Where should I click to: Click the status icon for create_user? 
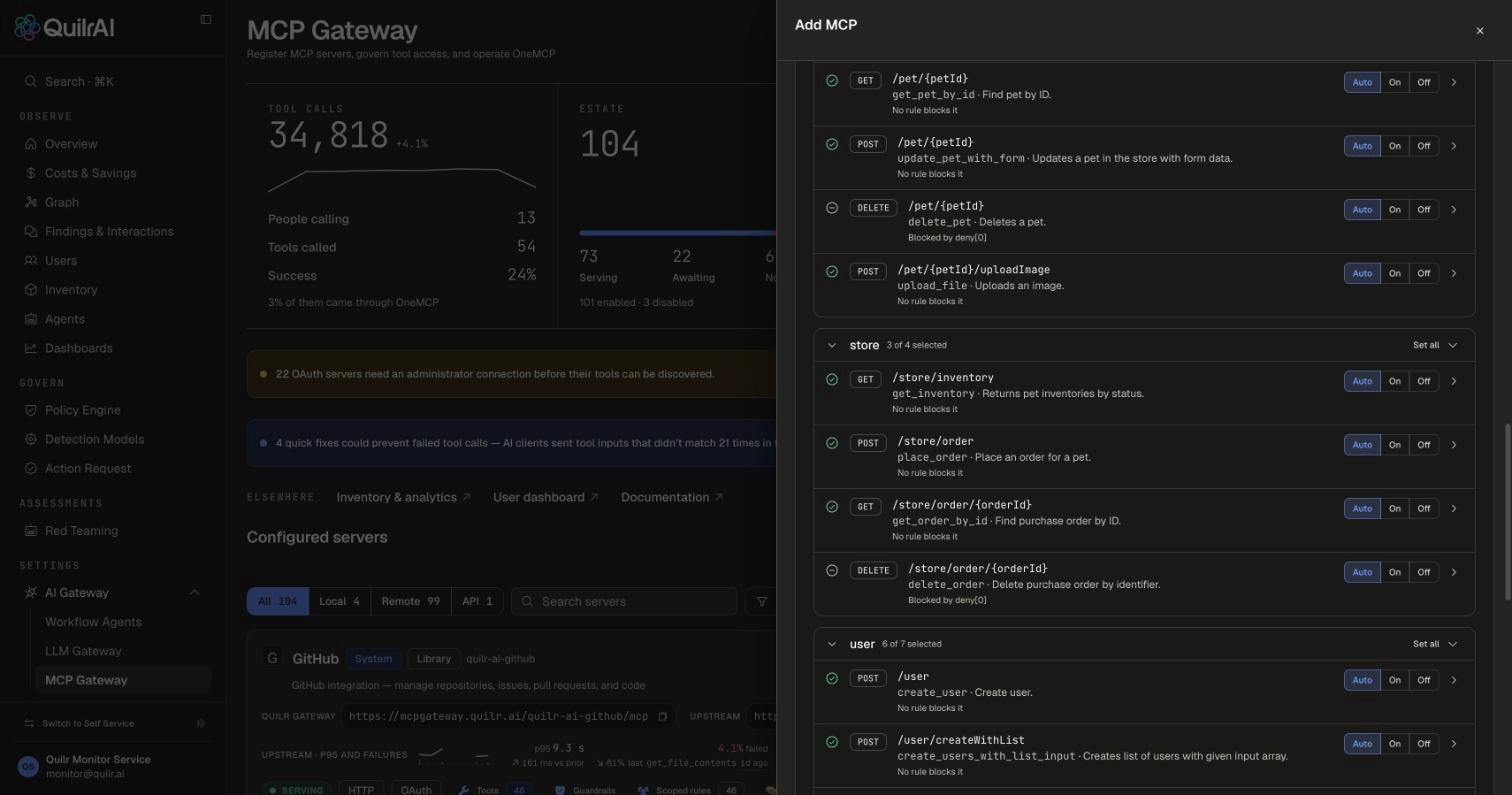[x=832, y=678]
